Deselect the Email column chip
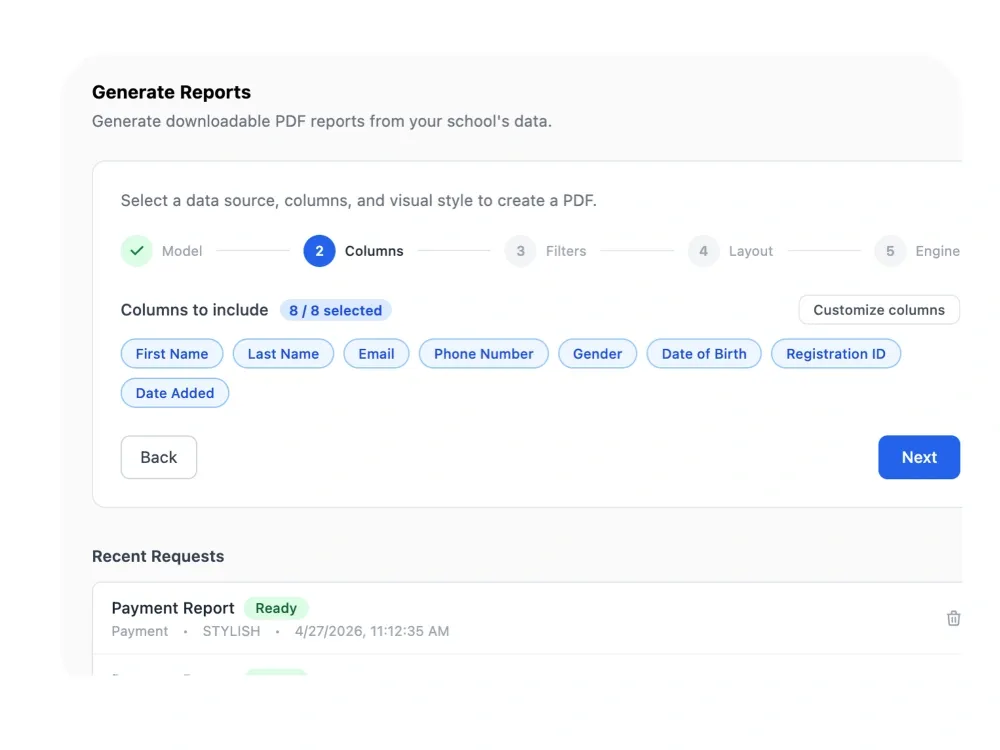 tap(376, 353)
